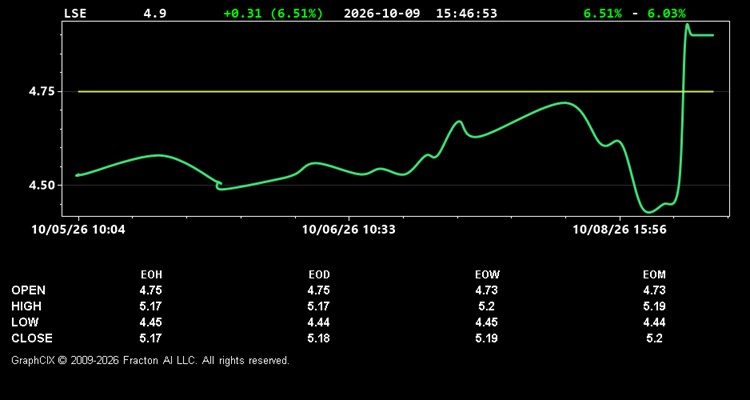The image size is (750, 400).
Task: Click the 10/05/26 10:04 axis marker
Action: pyautogui.click(x=78, y=230)
